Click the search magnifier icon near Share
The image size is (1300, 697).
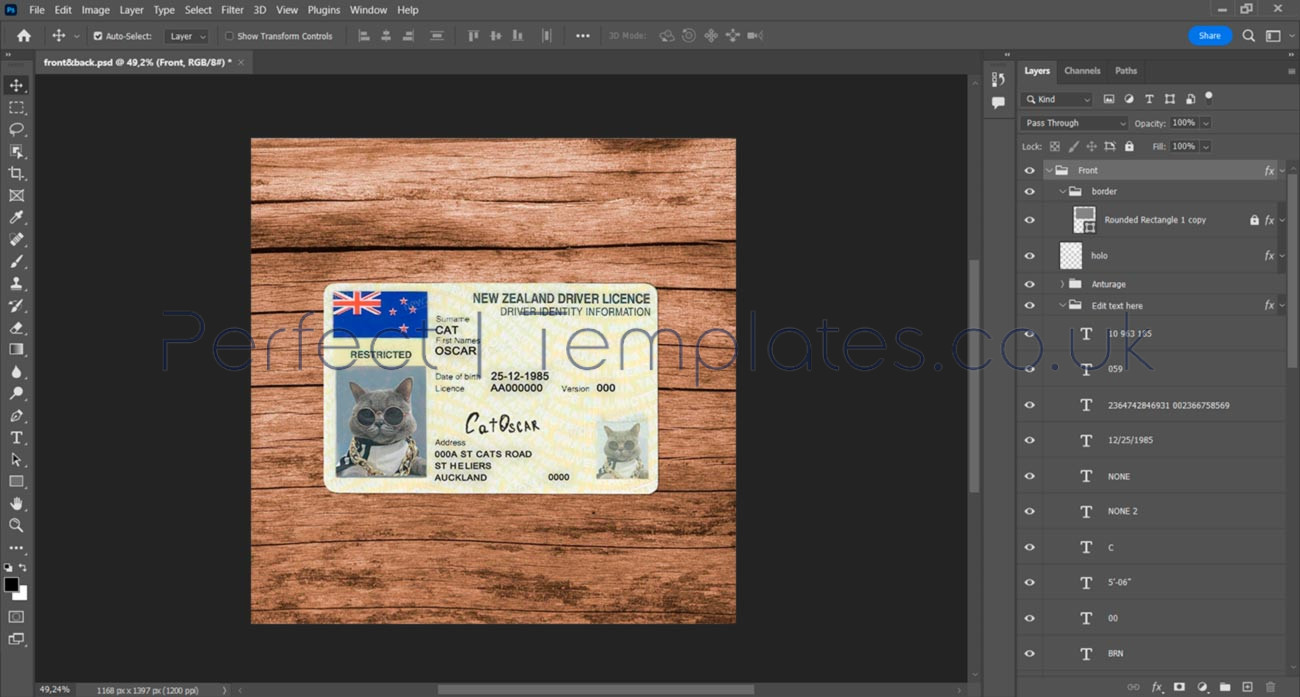click(1248, 36)
